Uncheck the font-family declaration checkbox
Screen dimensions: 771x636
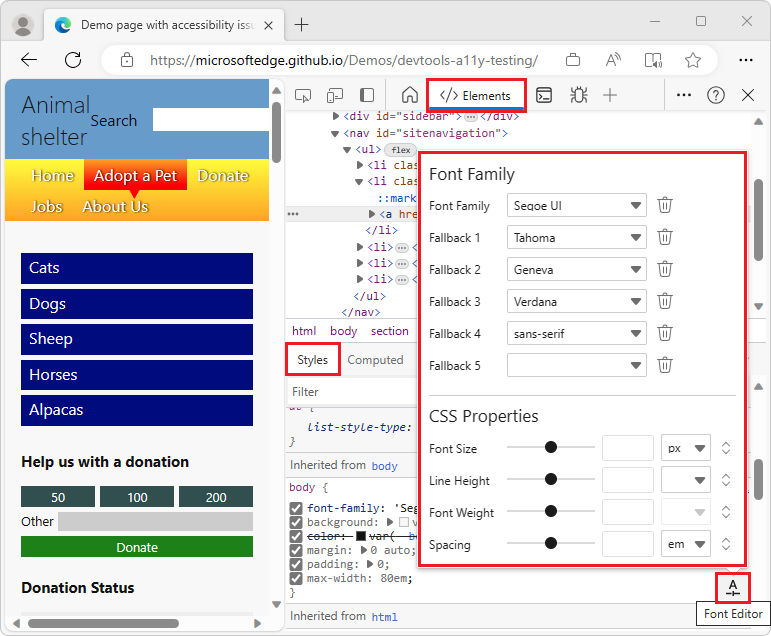click(x=296, y=508)
